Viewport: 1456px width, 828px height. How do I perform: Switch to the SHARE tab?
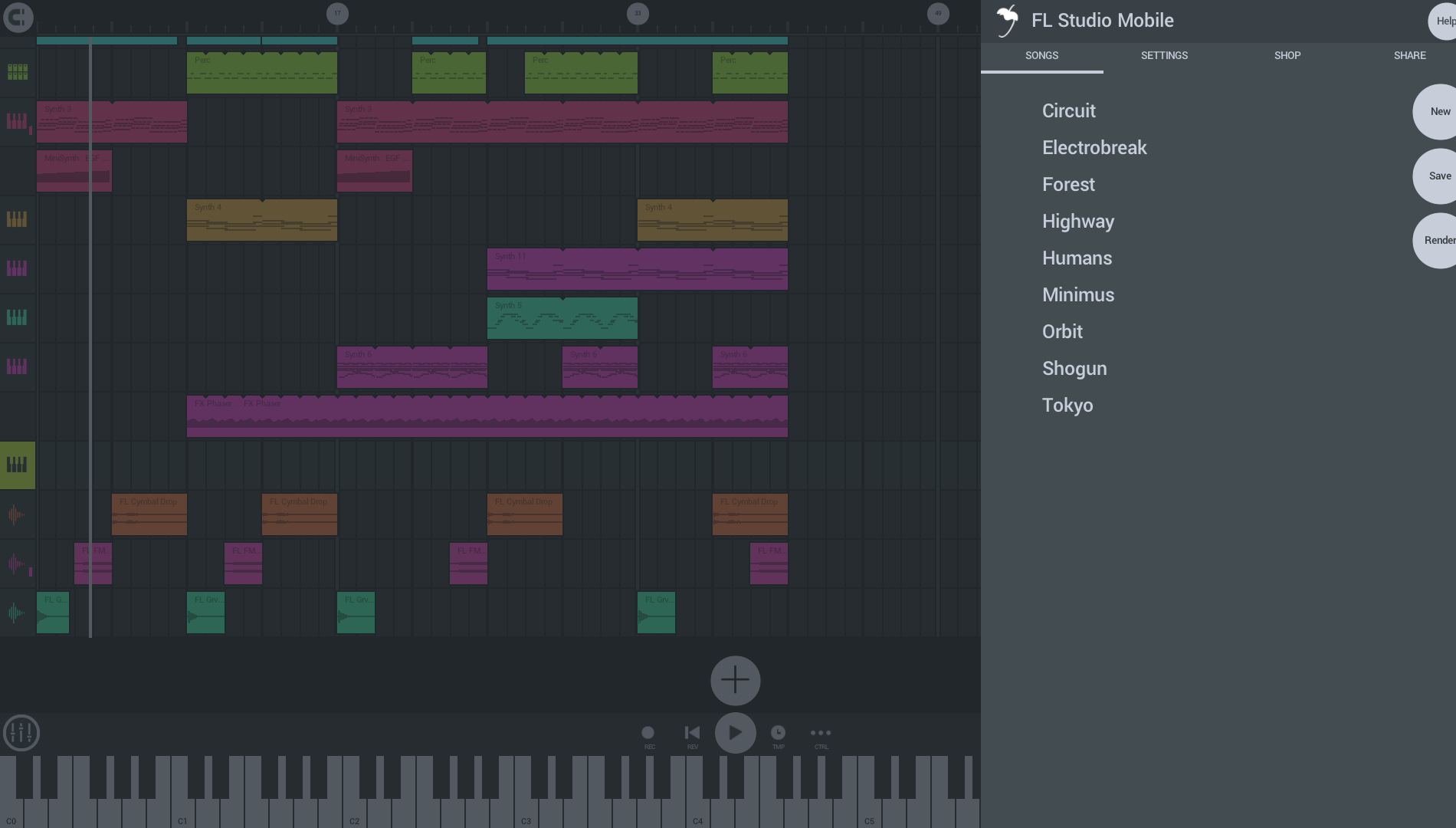(1410, 55)
